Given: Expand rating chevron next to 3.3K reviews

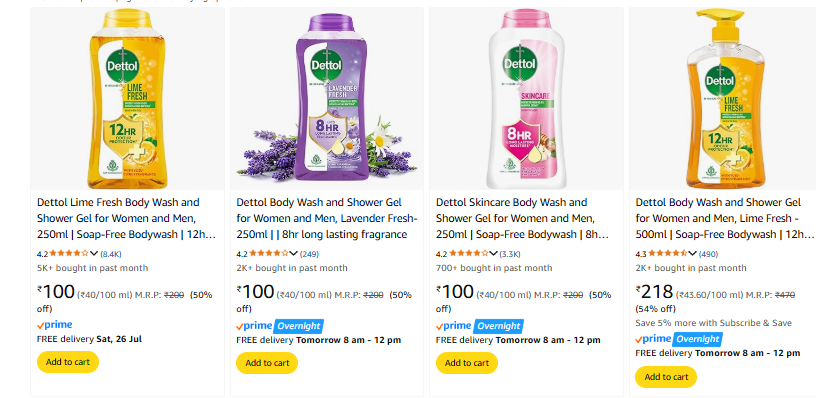Looking at the screenshot, I should click(x=493, y=254).
